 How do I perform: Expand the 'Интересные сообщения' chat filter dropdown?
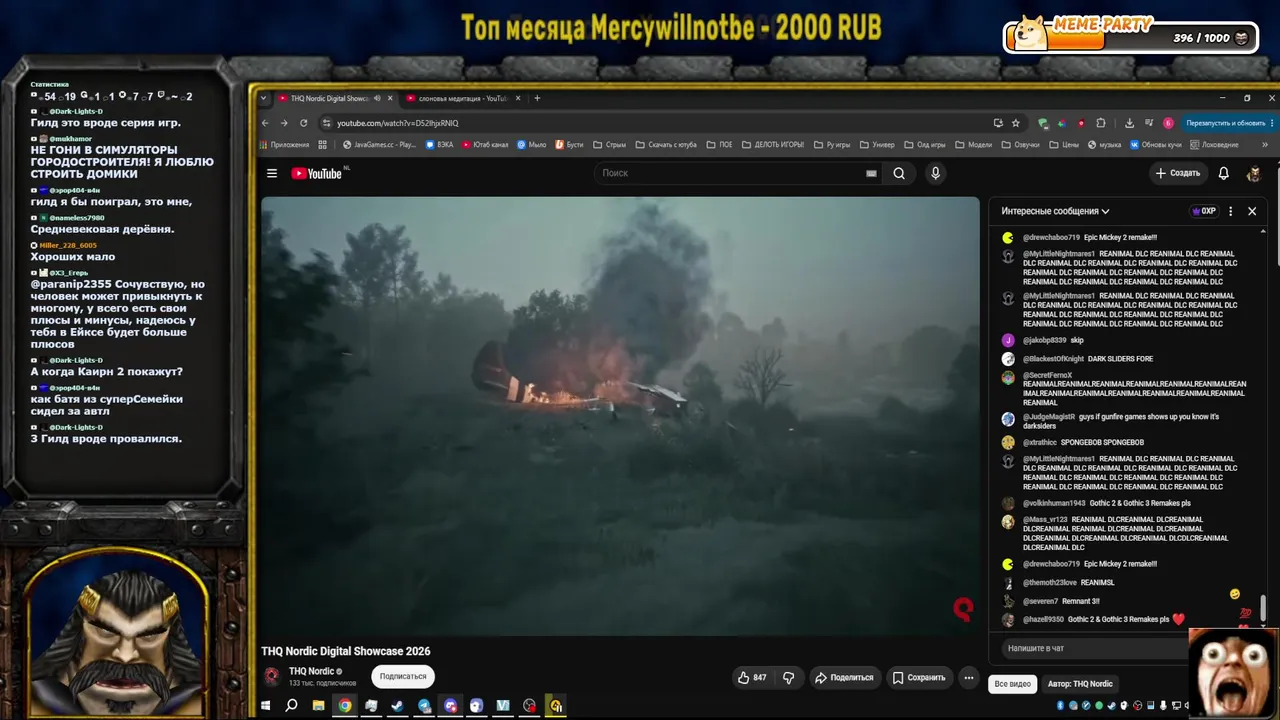1056,211
